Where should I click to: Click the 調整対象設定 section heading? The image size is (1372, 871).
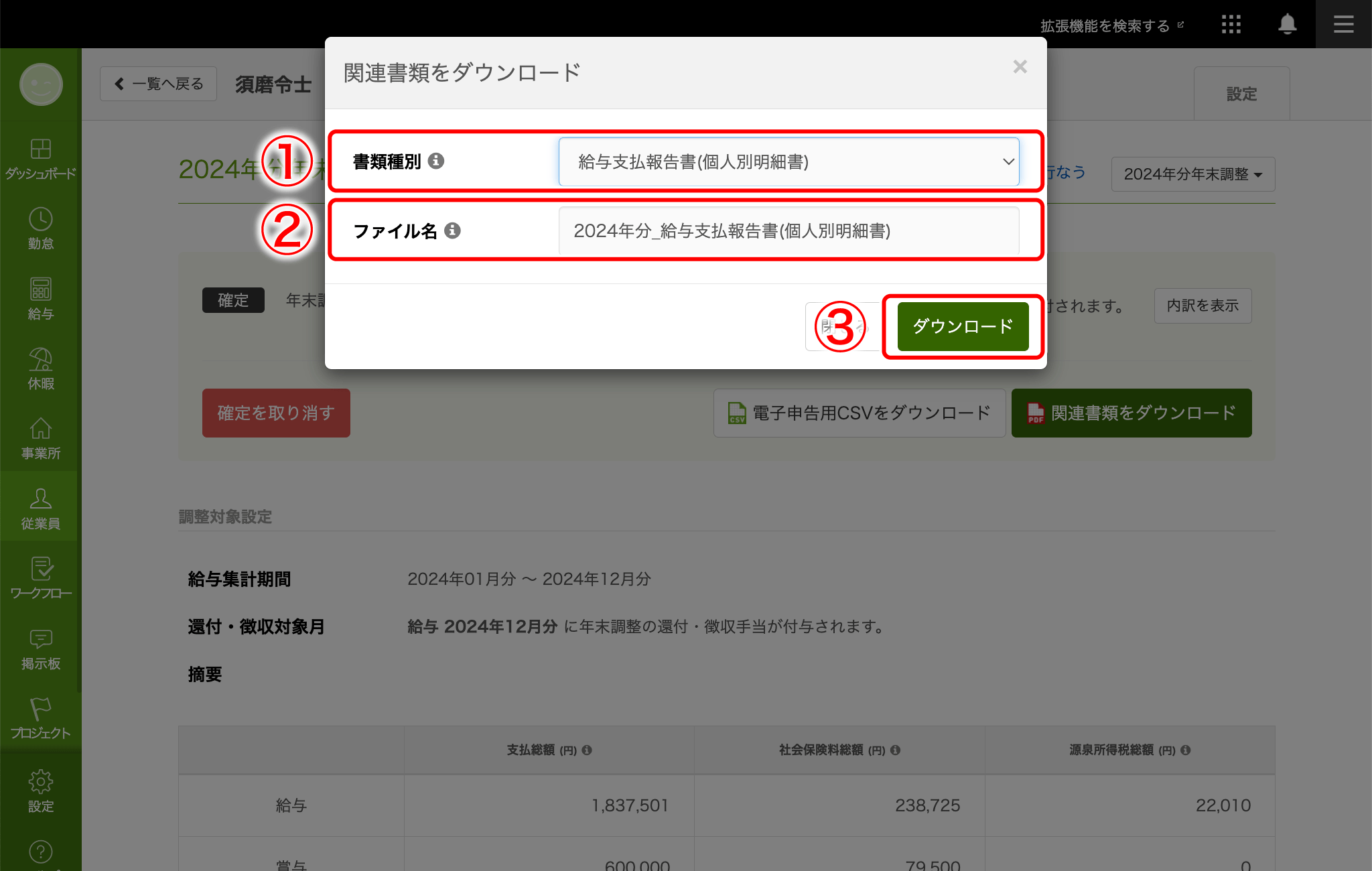(x=225, y=517)
